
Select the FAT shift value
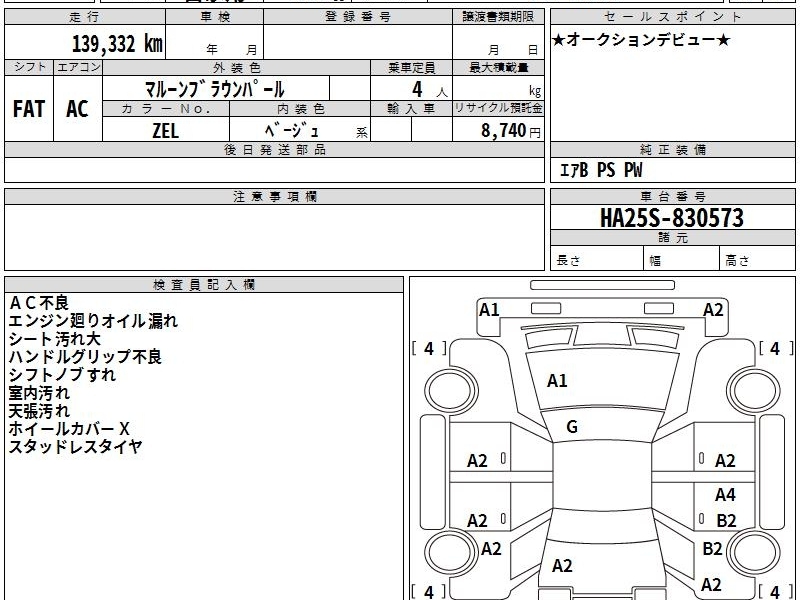29,109
